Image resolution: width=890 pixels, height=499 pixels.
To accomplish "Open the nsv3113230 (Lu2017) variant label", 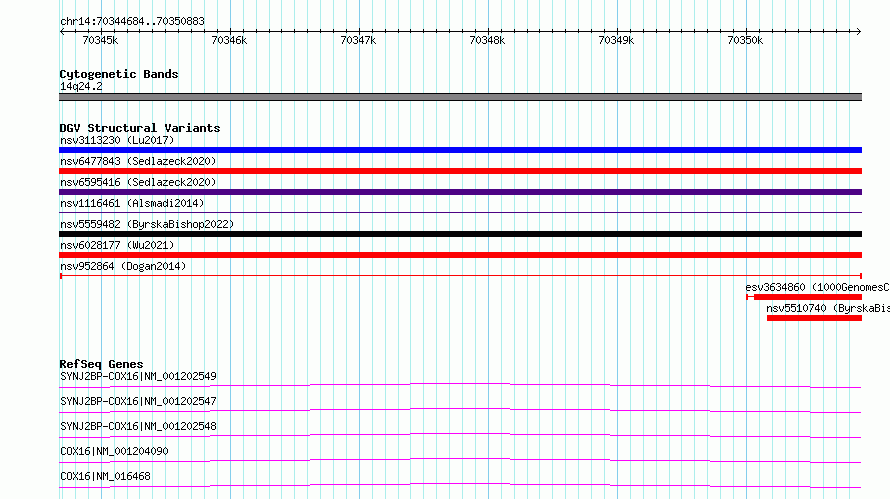I will click(117, 140).
